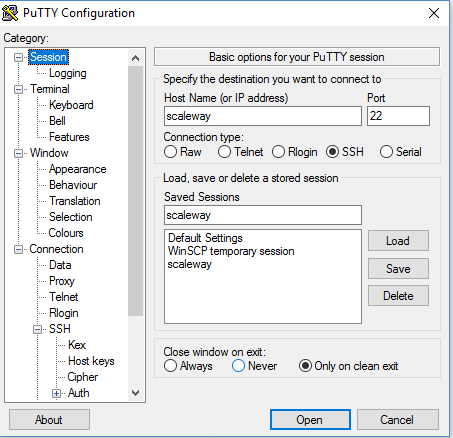Expand the Auth subcategory under SSH
This screenshot has width=453, height=438.
point(56,394)
